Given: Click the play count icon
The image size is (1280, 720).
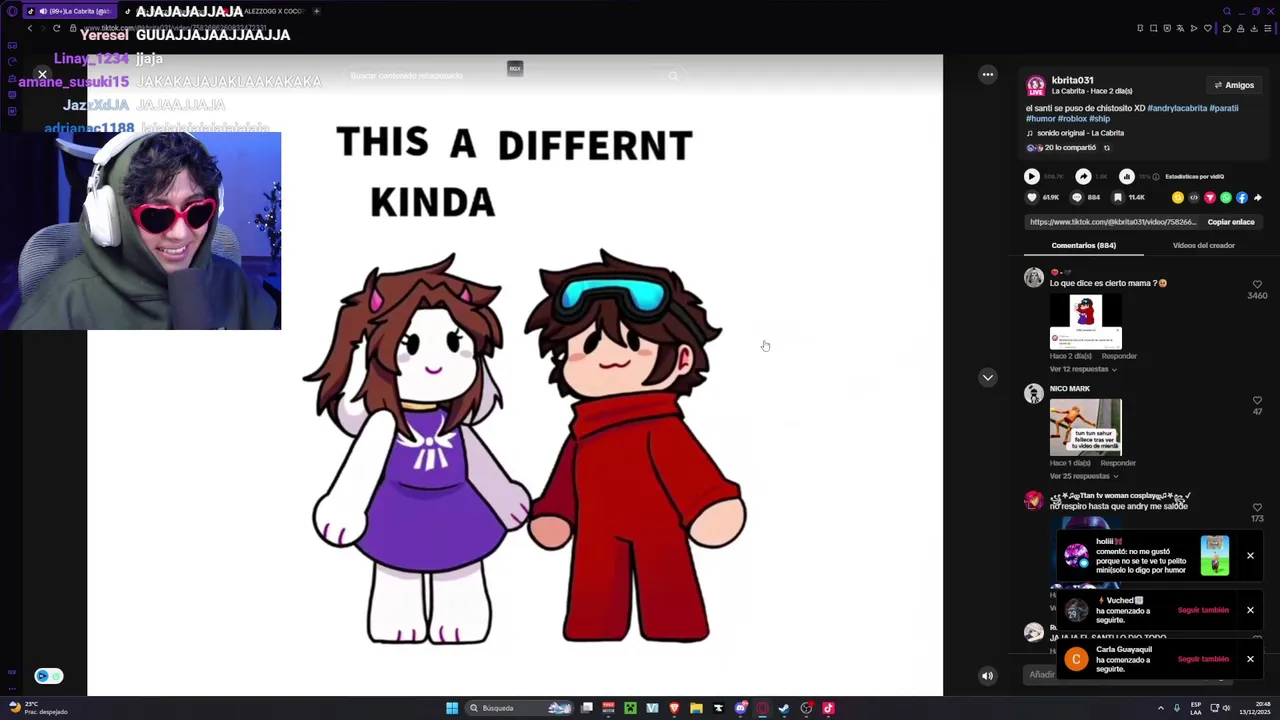Looking at the screenshot, I should [x=1032, y=176].
